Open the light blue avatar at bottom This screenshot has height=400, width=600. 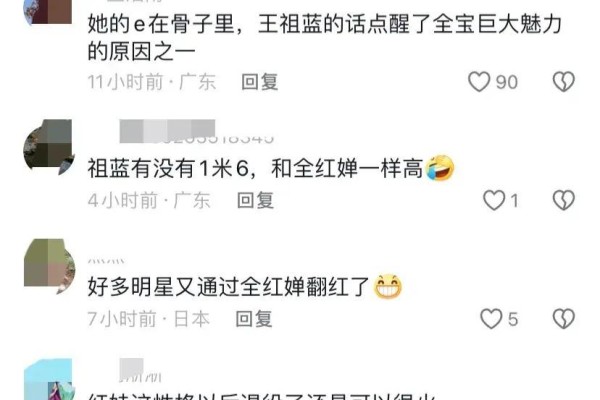(x=48, y=379)
